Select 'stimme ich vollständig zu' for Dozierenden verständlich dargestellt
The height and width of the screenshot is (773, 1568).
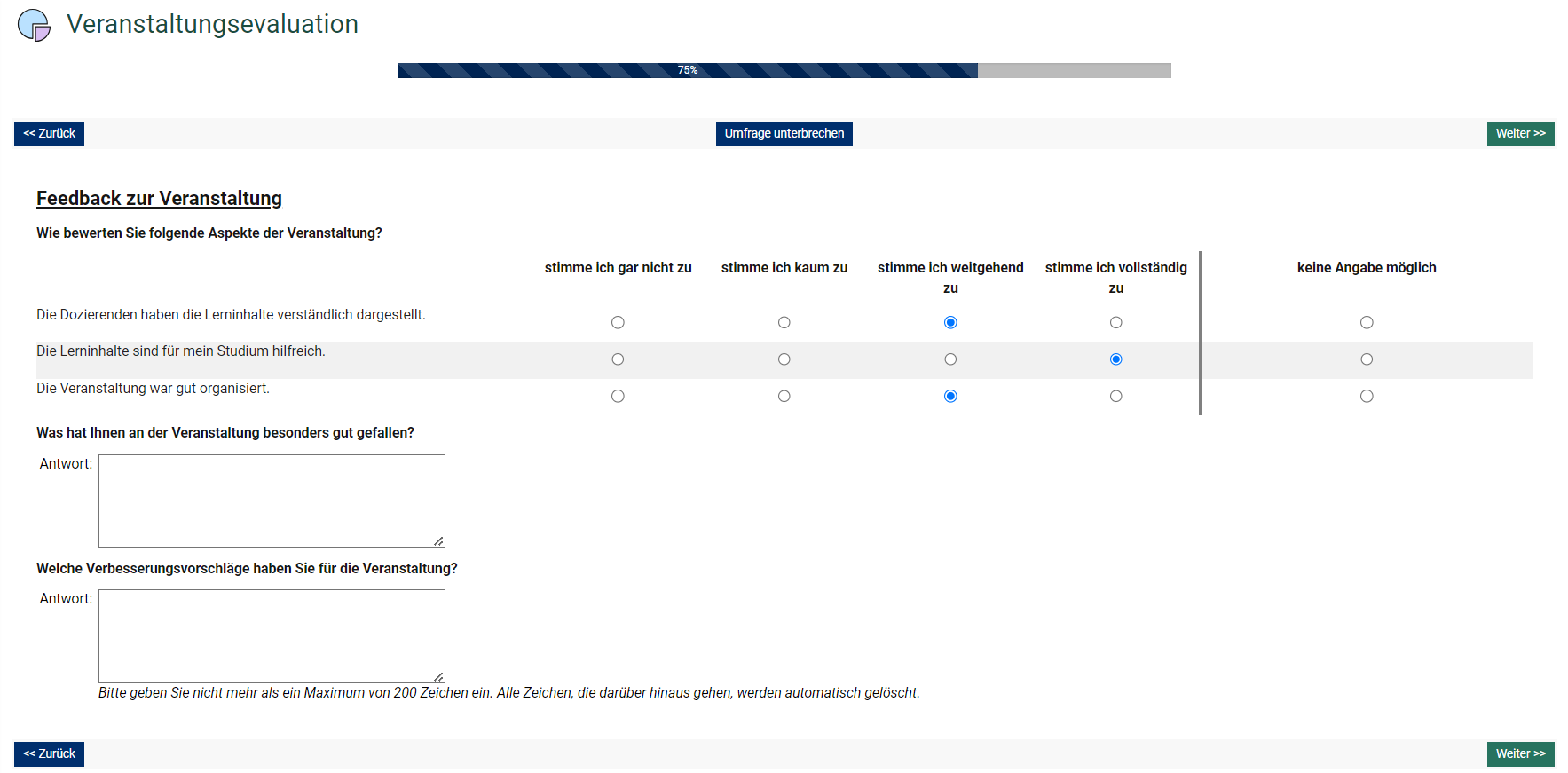[x=1115, y=322]
